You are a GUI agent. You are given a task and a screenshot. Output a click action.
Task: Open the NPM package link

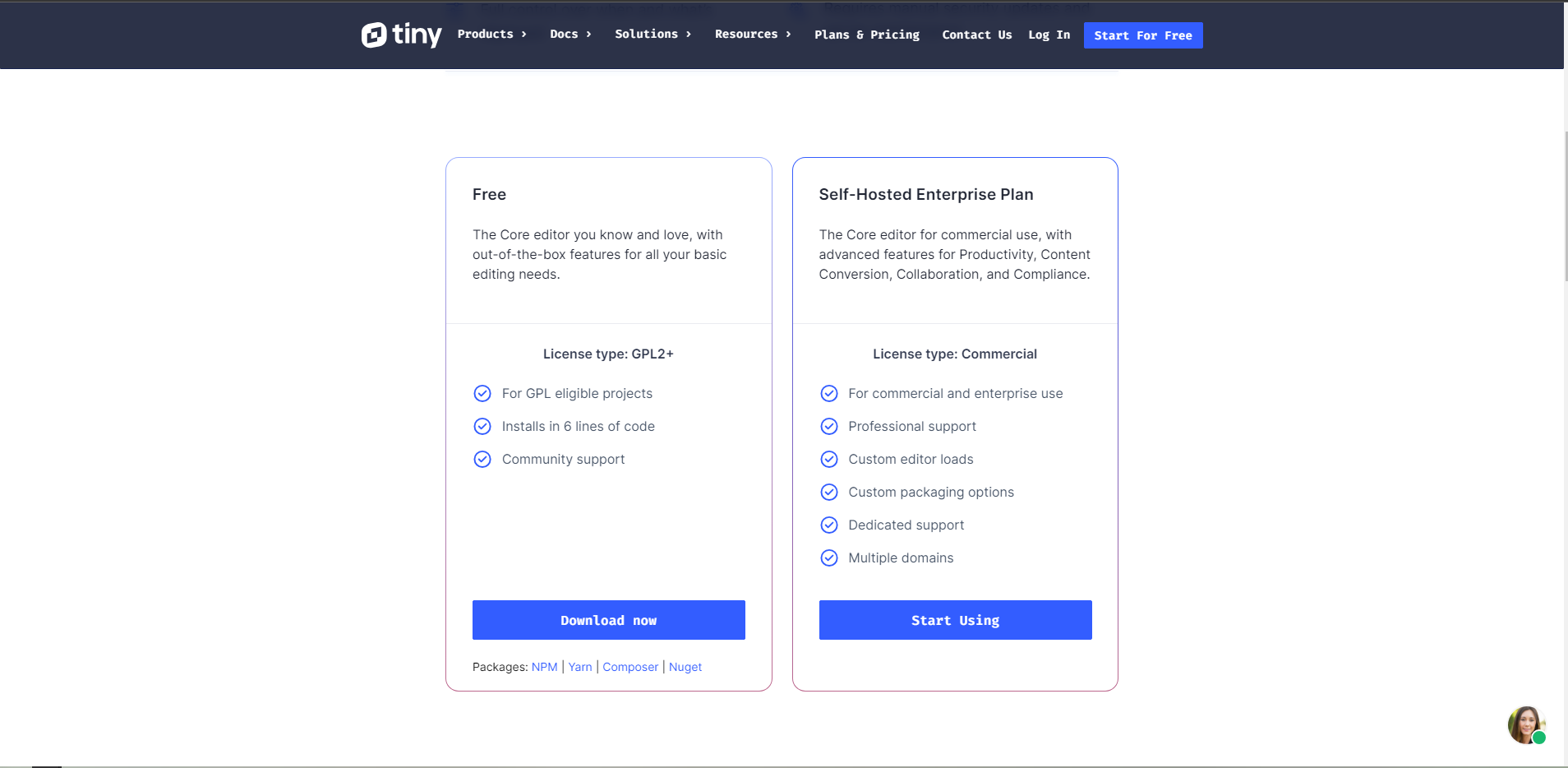pyautogui.click(x=544, y=667)
